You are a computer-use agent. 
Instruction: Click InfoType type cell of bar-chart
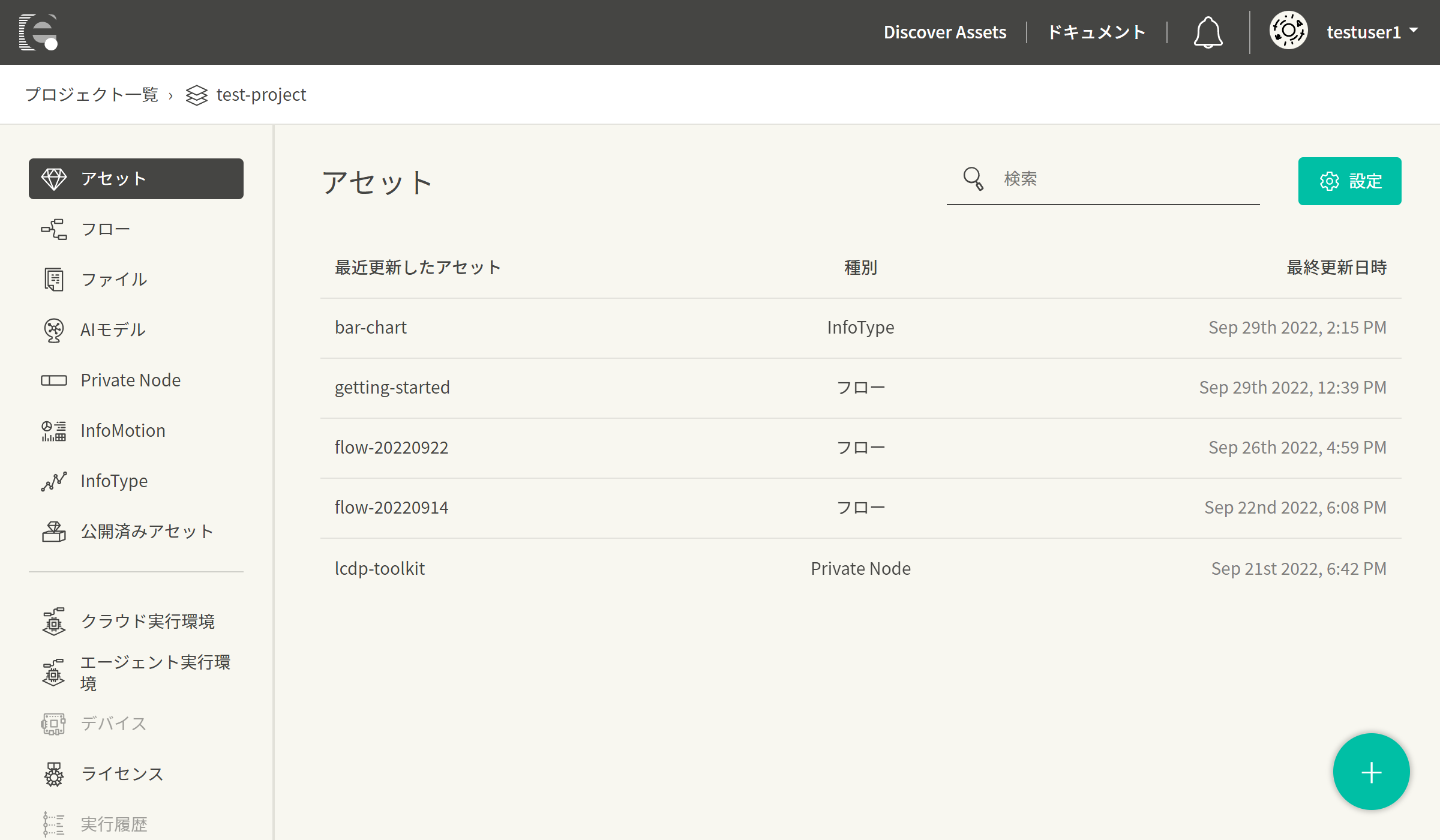[x=860, y=328]
